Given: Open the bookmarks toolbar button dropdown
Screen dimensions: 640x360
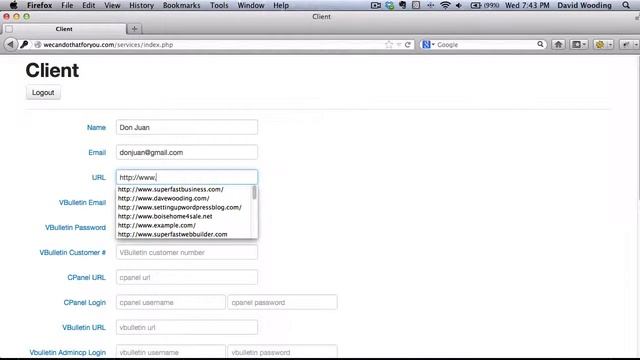Looking at the screenshot, I should (x=579, y=44).
